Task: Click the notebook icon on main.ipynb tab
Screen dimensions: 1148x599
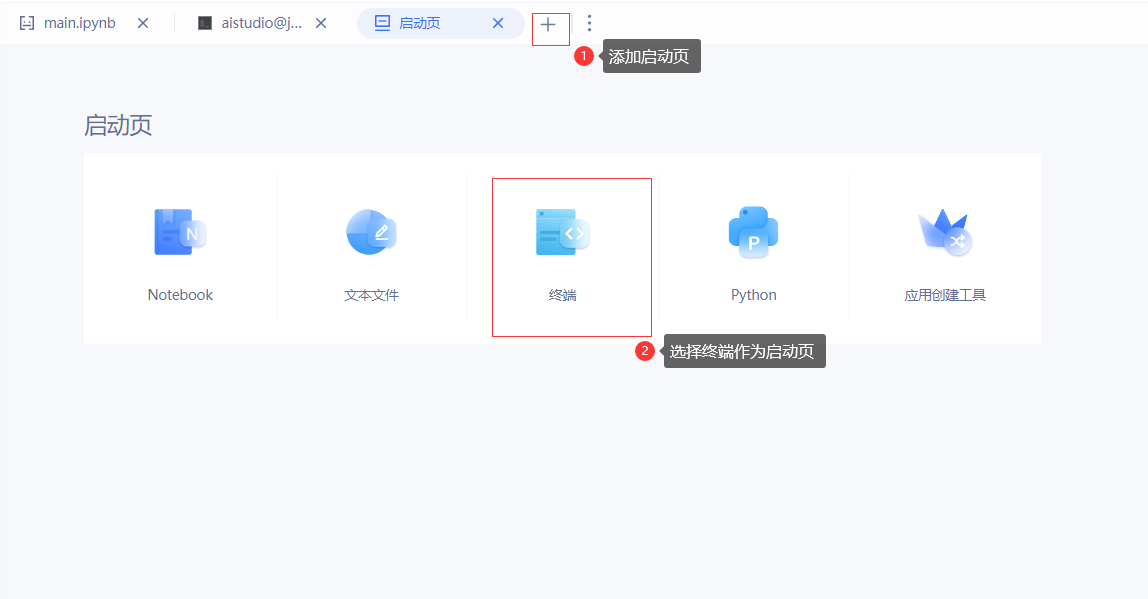Action: [x=27, y=23]
